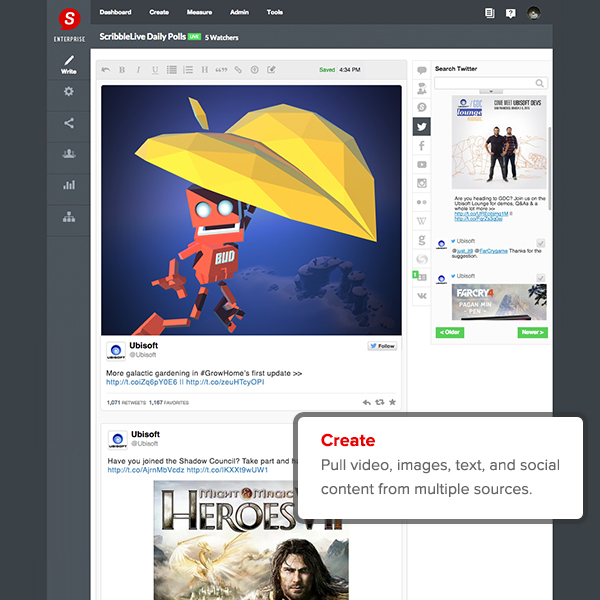Viewport: 600px width, 600px height.
Task: Toggle underline formatting in editor toolbar
Action: click(x=155, y=70)
